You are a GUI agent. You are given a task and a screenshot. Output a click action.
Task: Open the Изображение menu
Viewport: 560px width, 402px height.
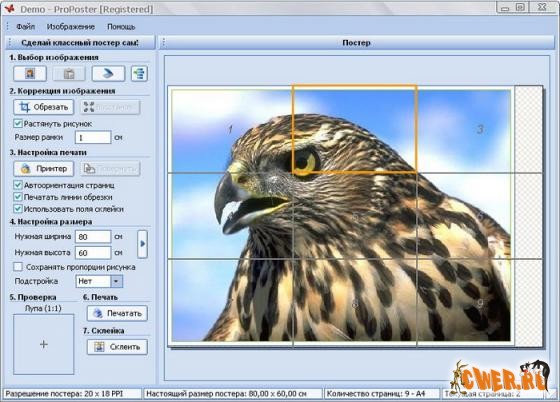(x=71, y=27)
